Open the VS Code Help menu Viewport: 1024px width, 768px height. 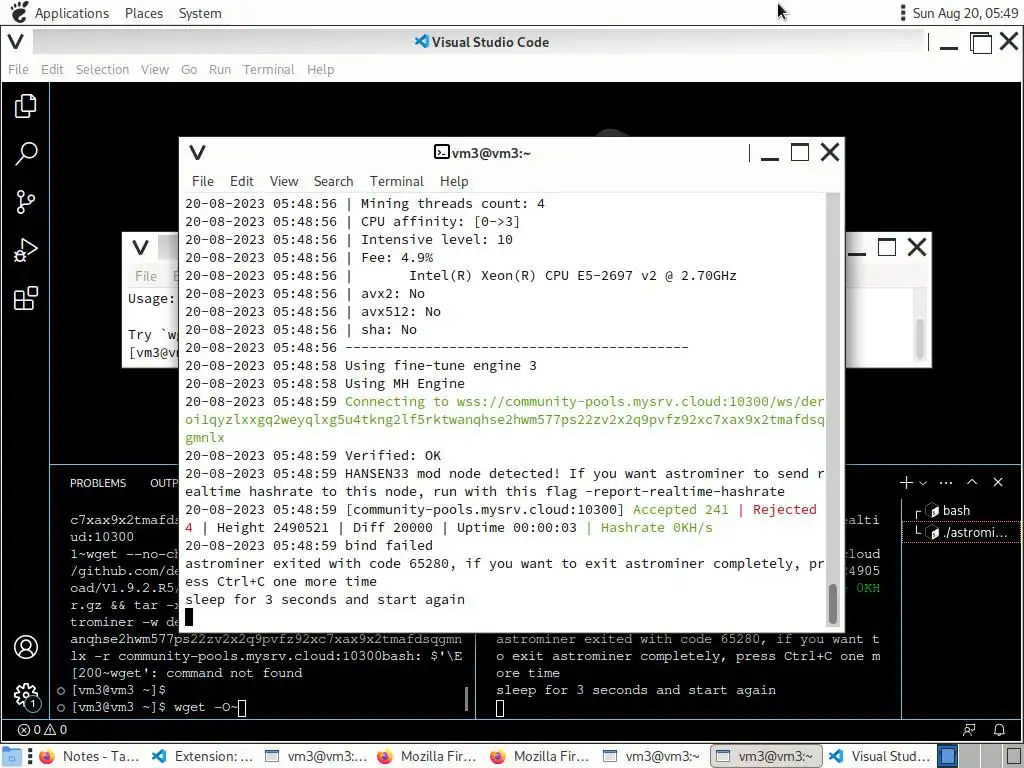[321, 69]
